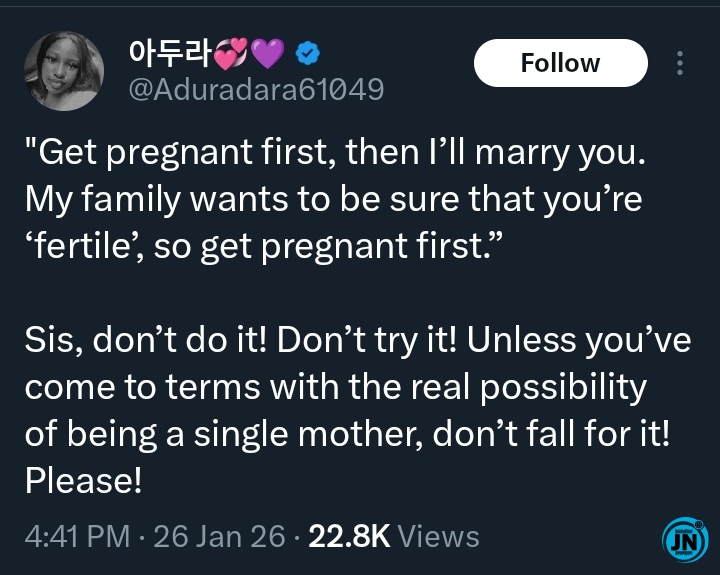Screen dimensions: 720x575
Task: Open the author's profile picture
Action: coord(64,70)
